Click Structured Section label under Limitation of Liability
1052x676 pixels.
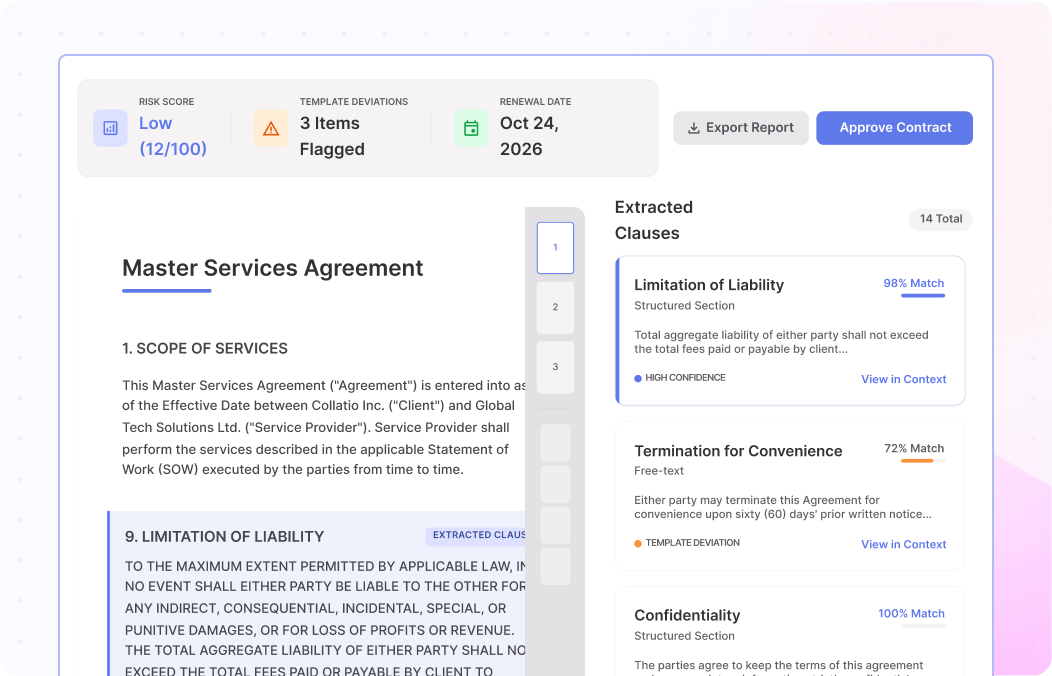click(x=684, y=306)
